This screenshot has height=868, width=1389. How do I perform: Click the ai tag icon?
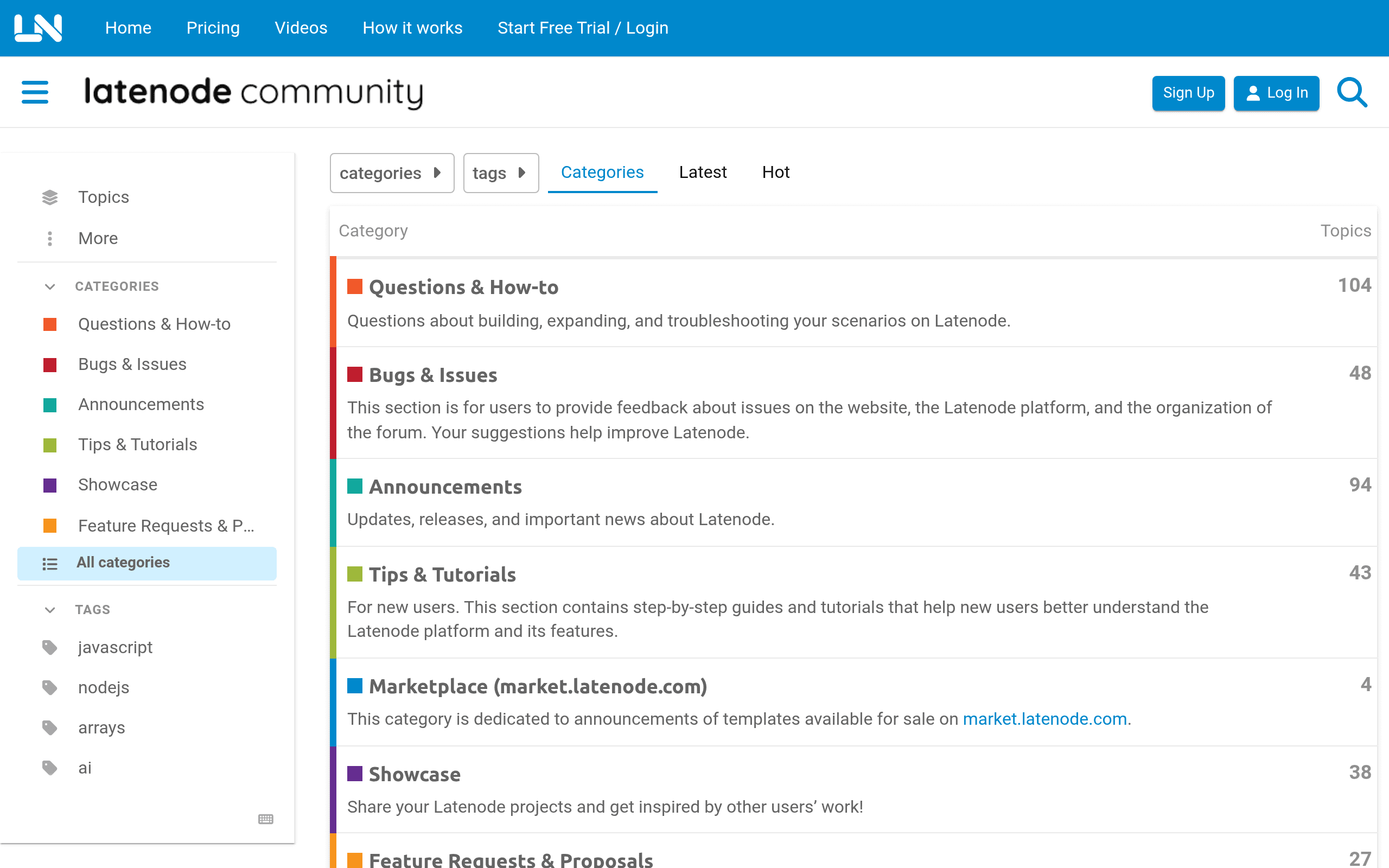point(50,768)
